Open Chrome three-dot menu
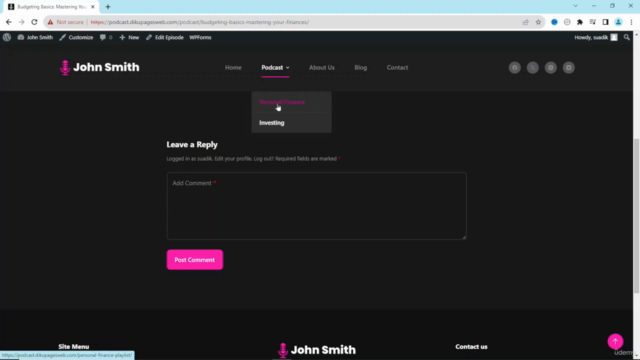This screenshot has height=360, width=640. 631,22
